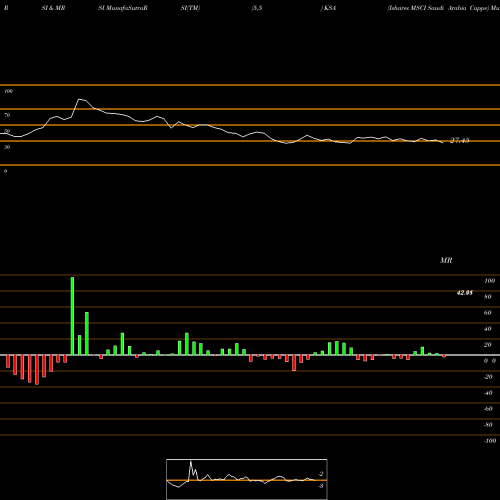The image size is (500, 500).
Task: Click the MR axis label -40
Action: 488,393
